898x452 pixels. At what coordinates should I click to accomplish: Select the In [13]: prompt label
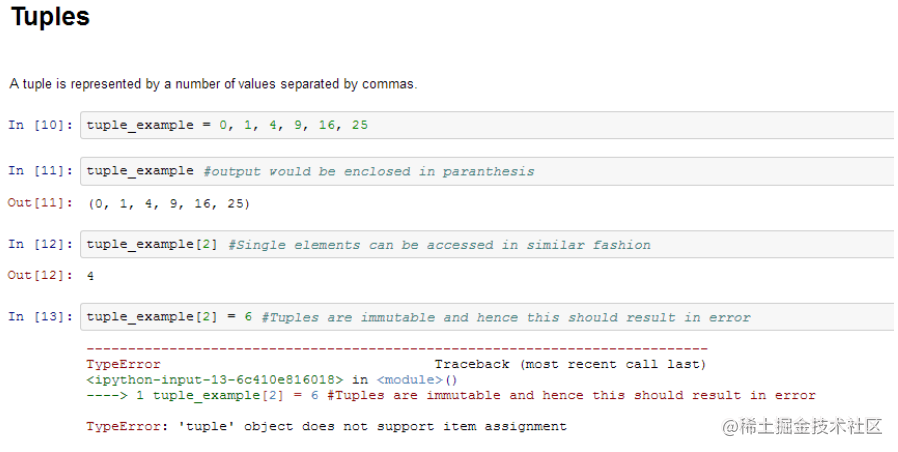click(x=41, y=317)
